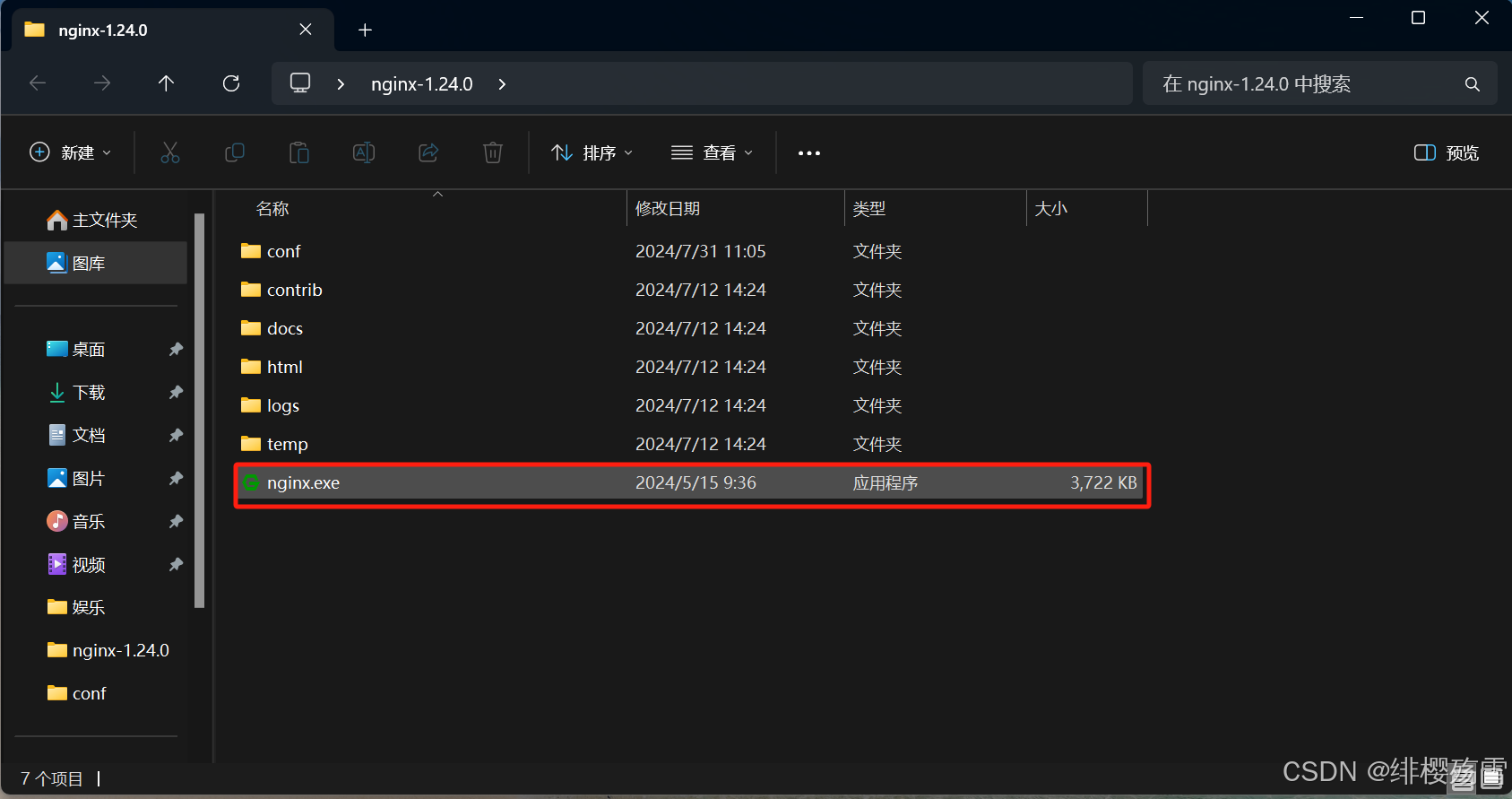The width and height of the screenshot is (1512, 799).
Task: Click the Delete trash icon
Action: (492, 152)
